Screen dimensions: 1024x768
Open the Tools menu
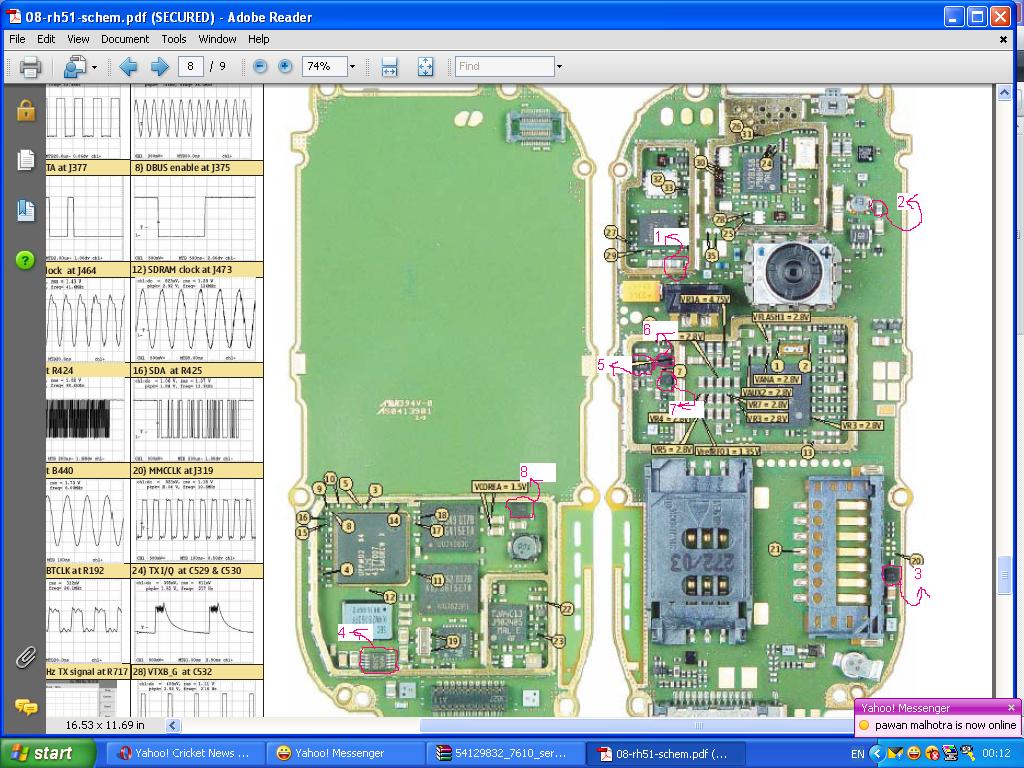tap(174, 39)
